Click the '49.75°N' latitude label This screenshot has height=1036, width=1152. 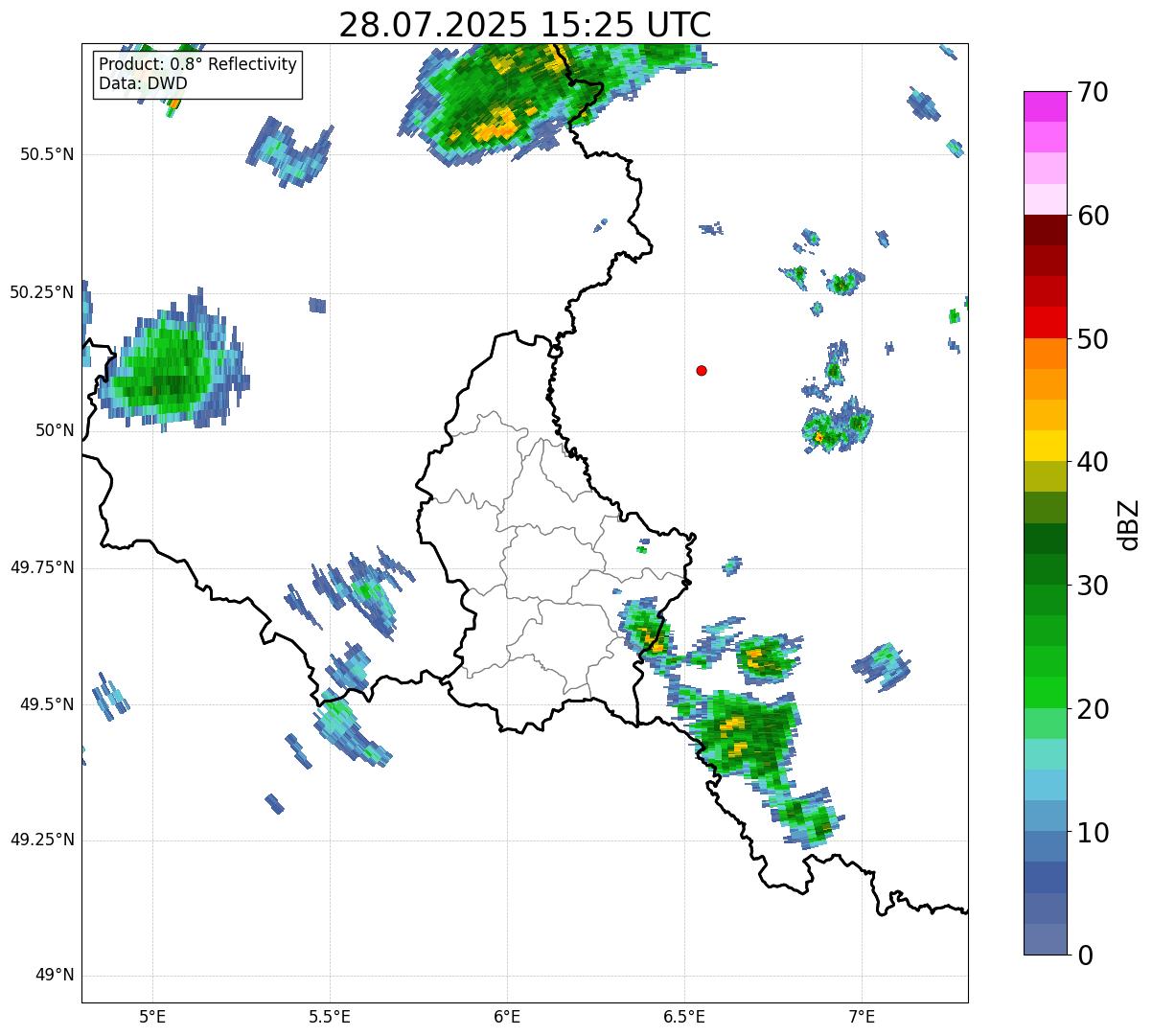42,567
